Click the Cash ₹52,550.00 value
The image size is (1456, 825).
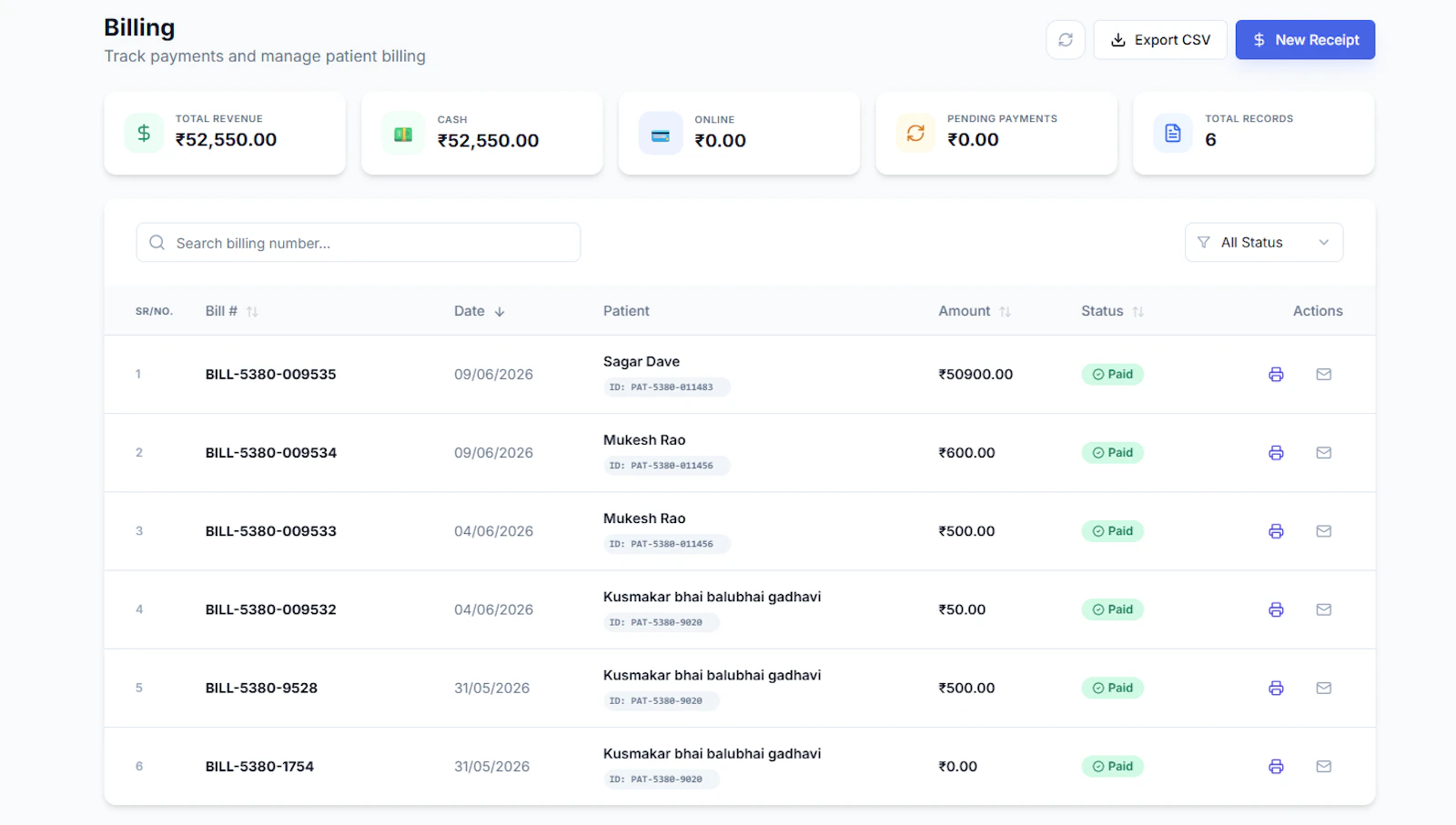pos(488,141)
